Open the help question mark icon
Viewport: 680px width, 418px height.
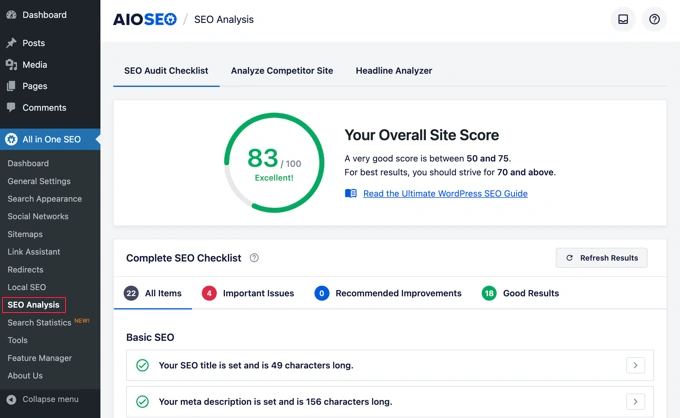pyautogui.click(x=654, y=19)
